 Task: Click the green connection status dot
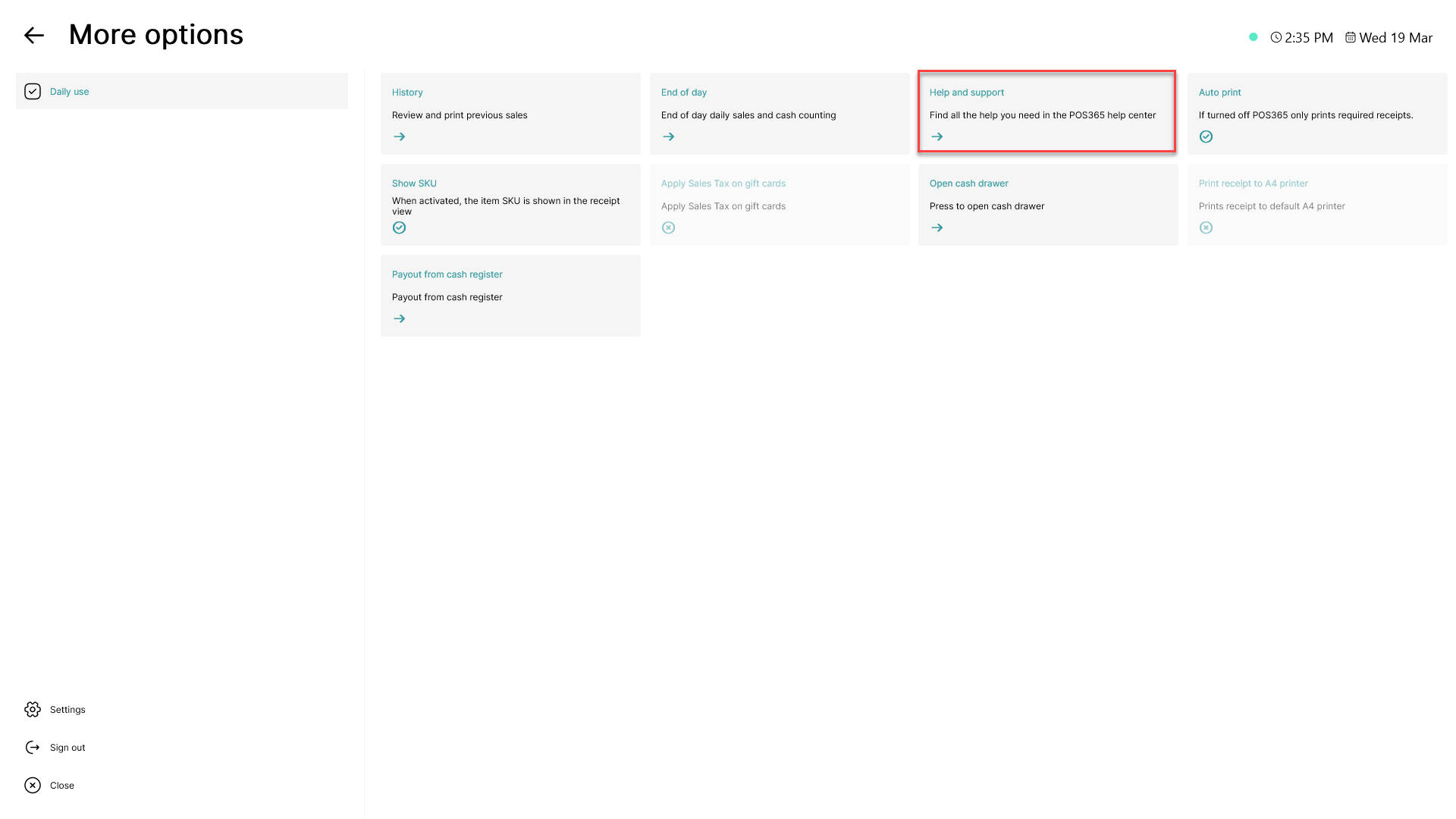[x=1254, y=36]
